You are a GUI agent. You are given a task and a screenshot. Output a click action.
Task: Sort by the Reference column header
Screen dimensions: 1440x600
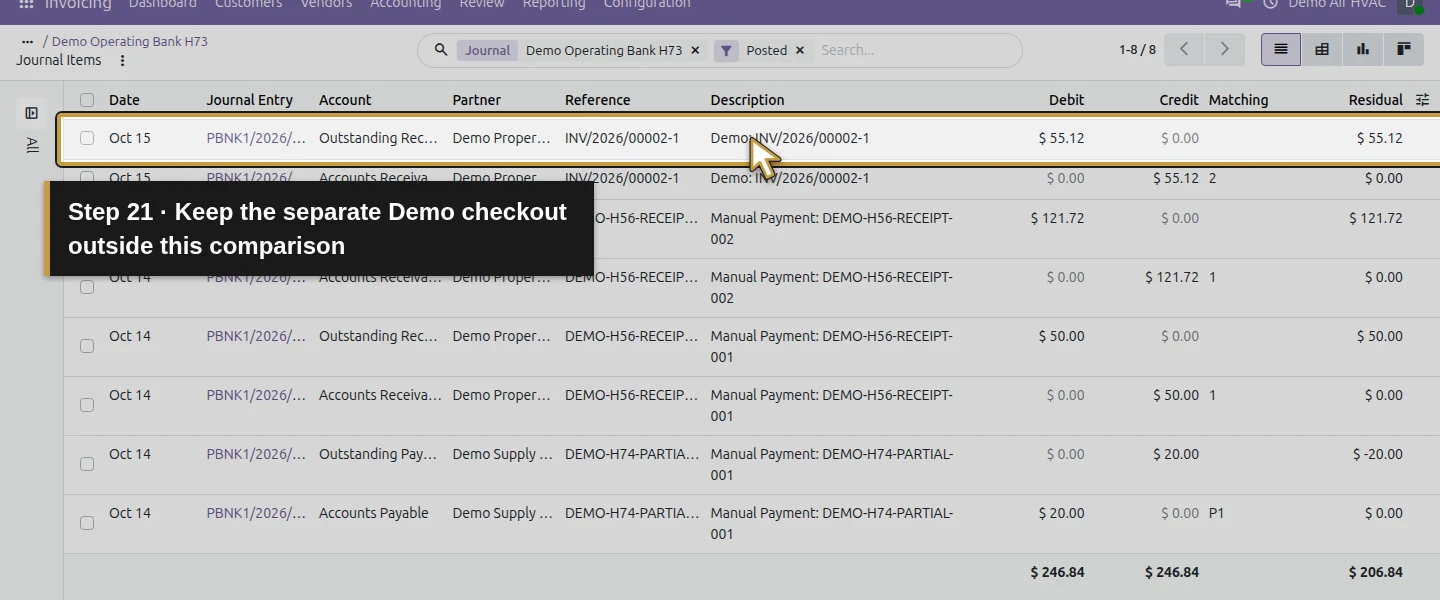tap(598, 100)
